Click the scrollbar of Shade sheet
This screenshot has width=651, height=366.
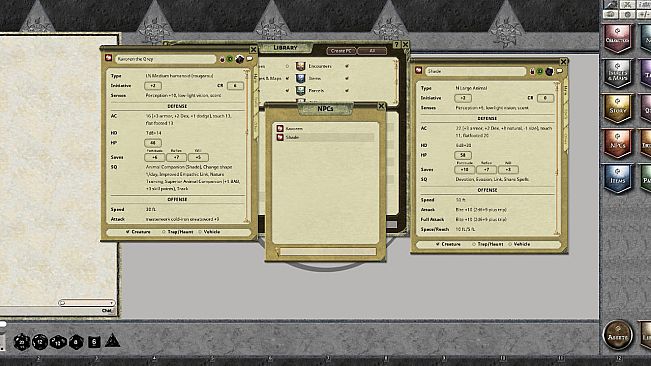click(556, 158)
